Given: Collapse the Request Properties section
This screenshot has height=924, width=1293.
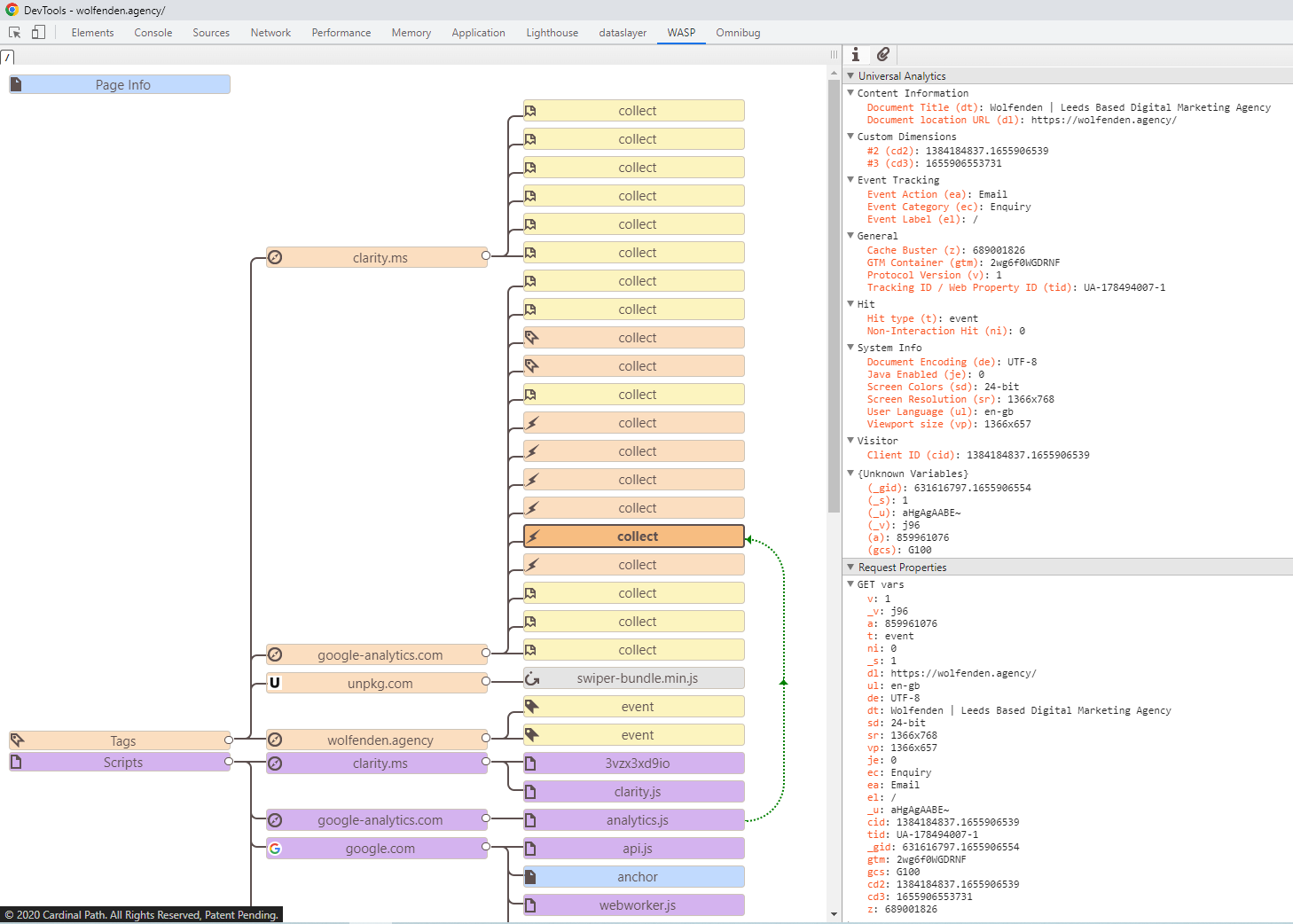Looking at the screenshot, I should point(850,567).
